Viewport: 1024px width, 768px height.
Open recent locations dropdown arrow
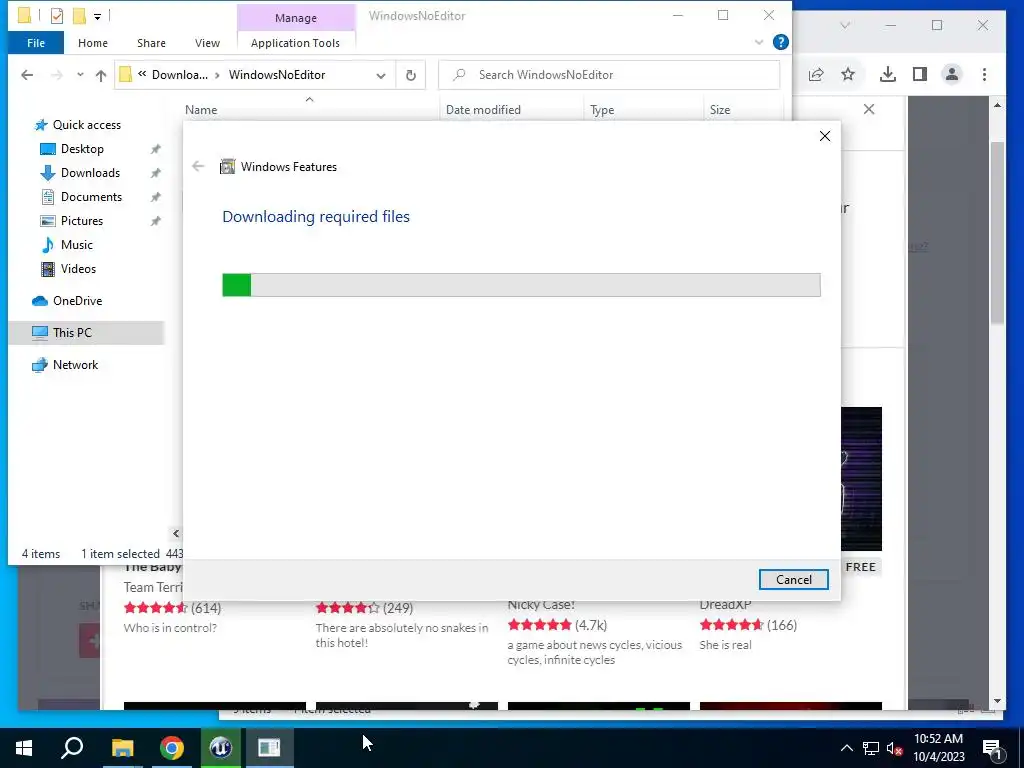pos(80,75)
